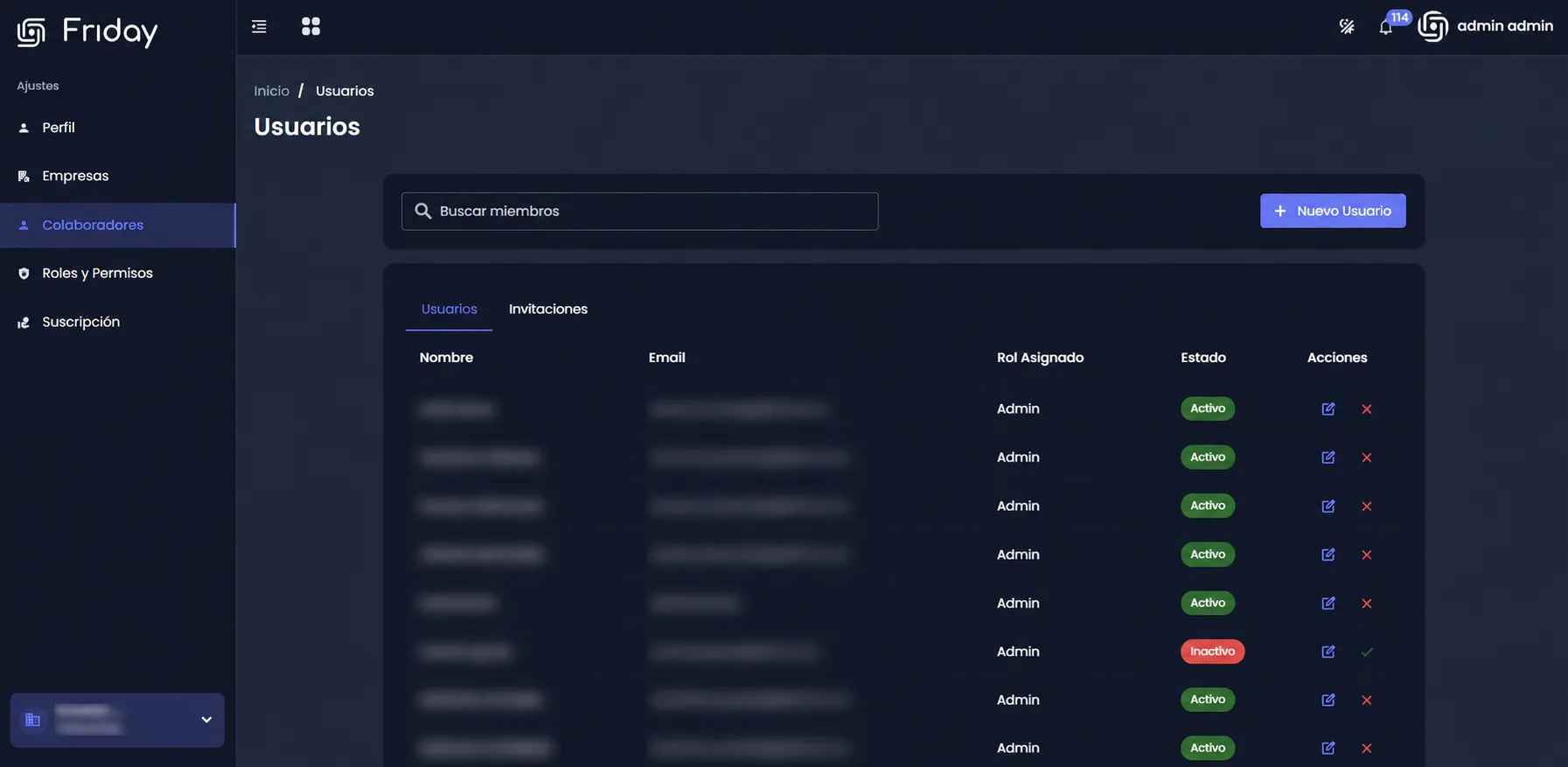Click the building icon in the company selector
The width and height of the screenshot is (1568, 767).
click(32, 720)
